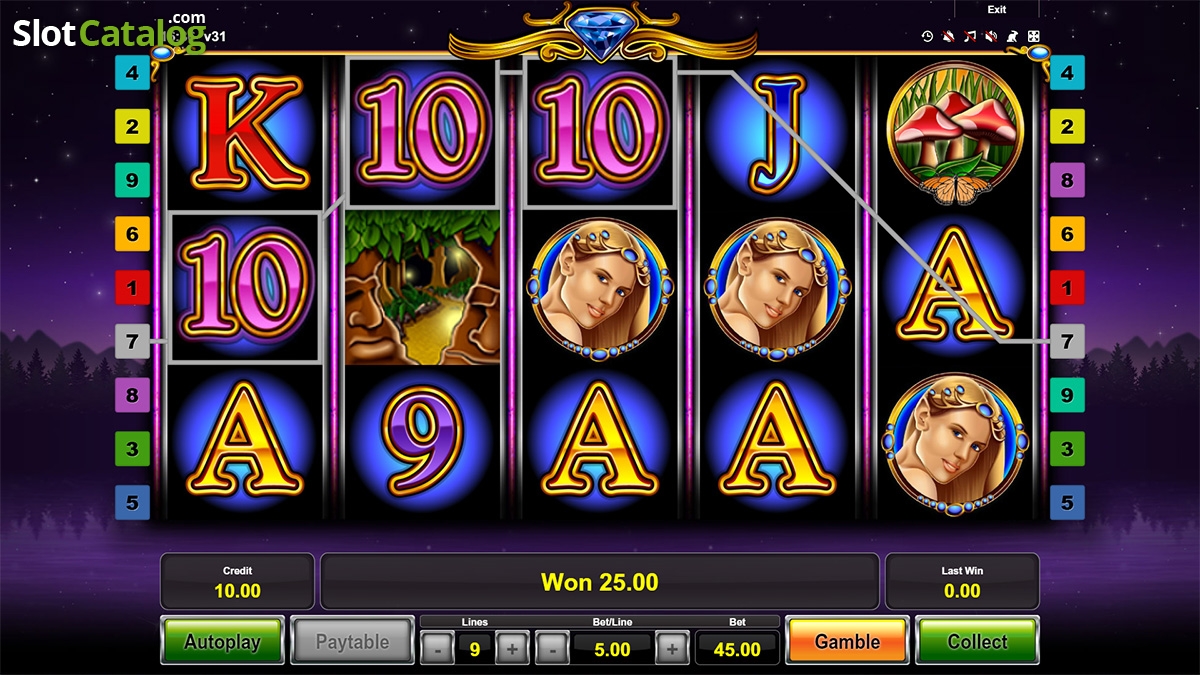Collect the winnings
Image resolution: width=1200 pixels, height=675 pixels.
pos(977,641)
